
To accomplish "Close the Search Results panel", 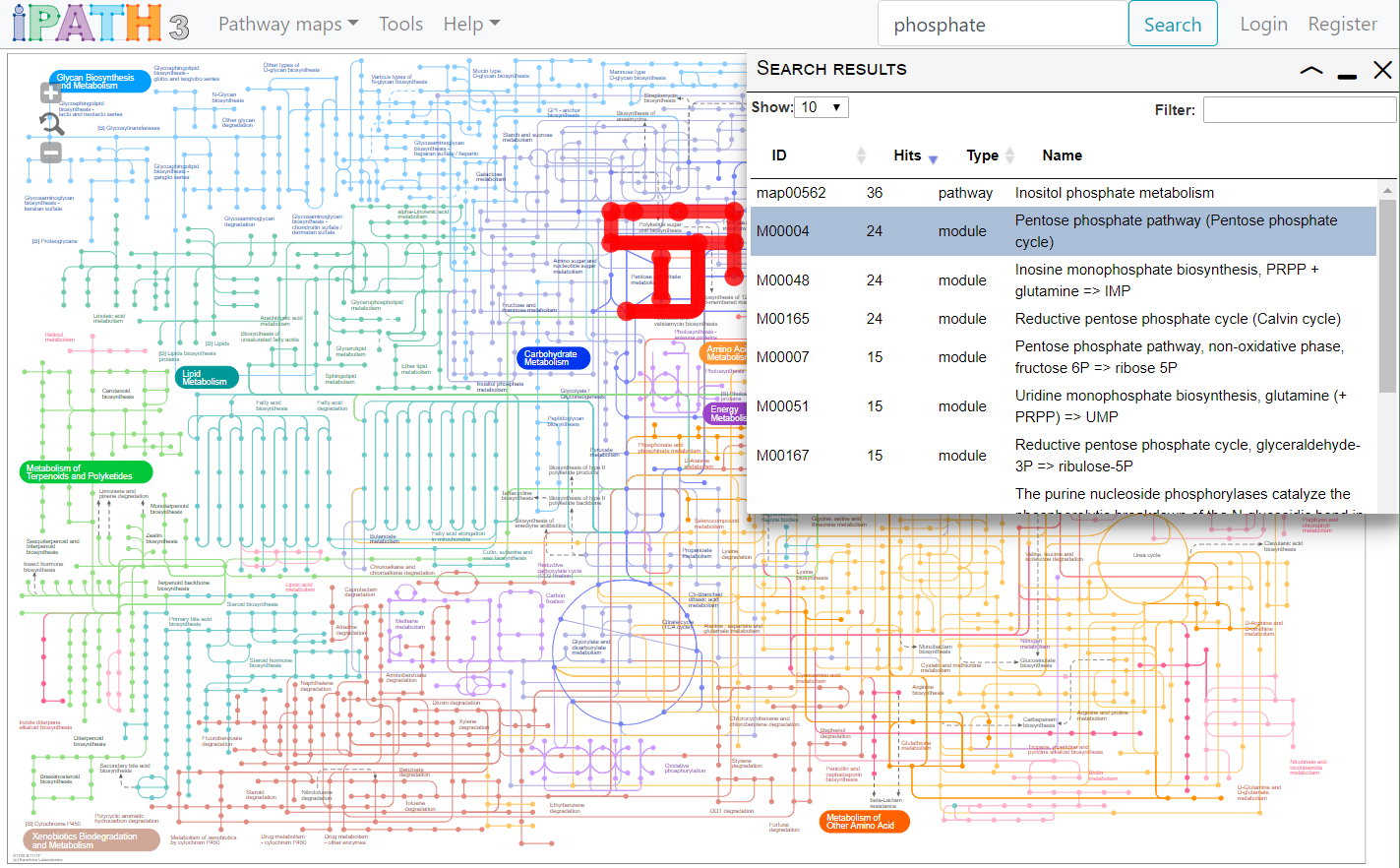I will click(1382, 70).
